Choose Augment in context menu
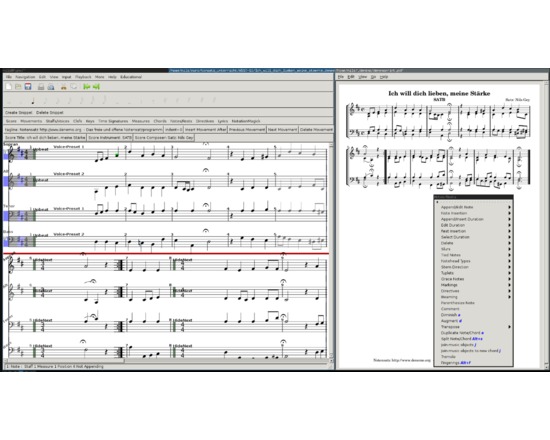 point(474,321)
